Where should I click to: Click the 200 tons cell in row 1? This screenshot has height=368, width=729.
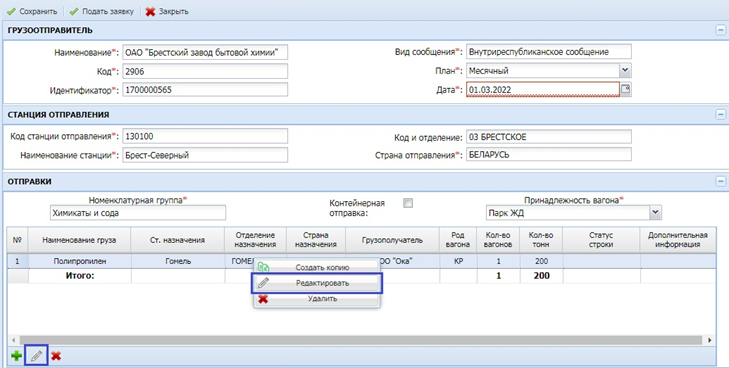(541, 261)
